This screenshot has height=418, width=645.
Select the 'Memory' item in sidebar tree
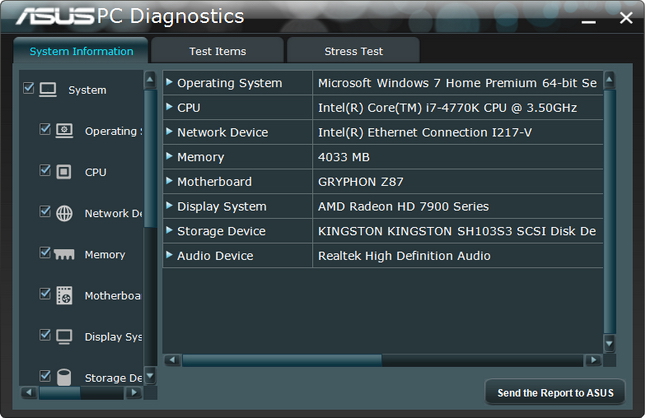(x=105, y=255)
